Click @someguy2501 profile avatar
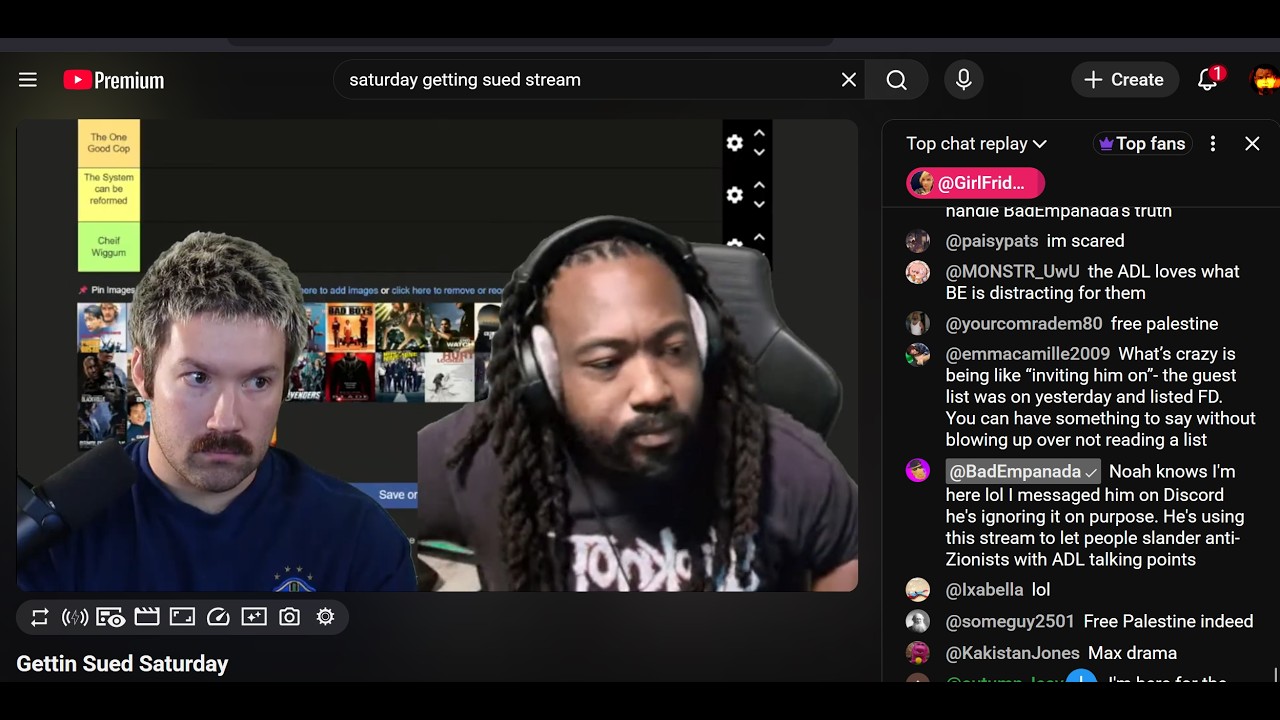The height and width of the screenshot is (720, 1280). click(918, 622)
